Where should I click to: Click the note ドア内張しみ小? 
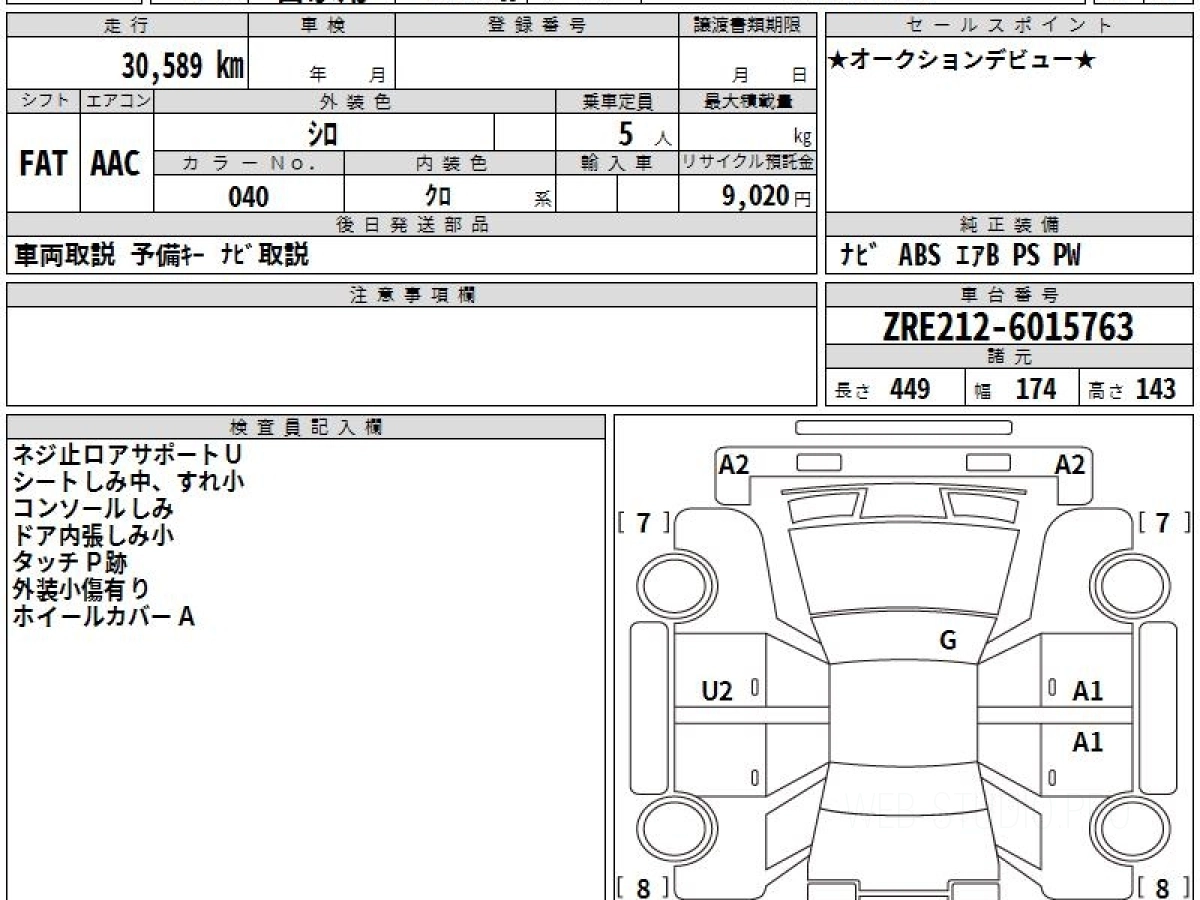point(93,536)
